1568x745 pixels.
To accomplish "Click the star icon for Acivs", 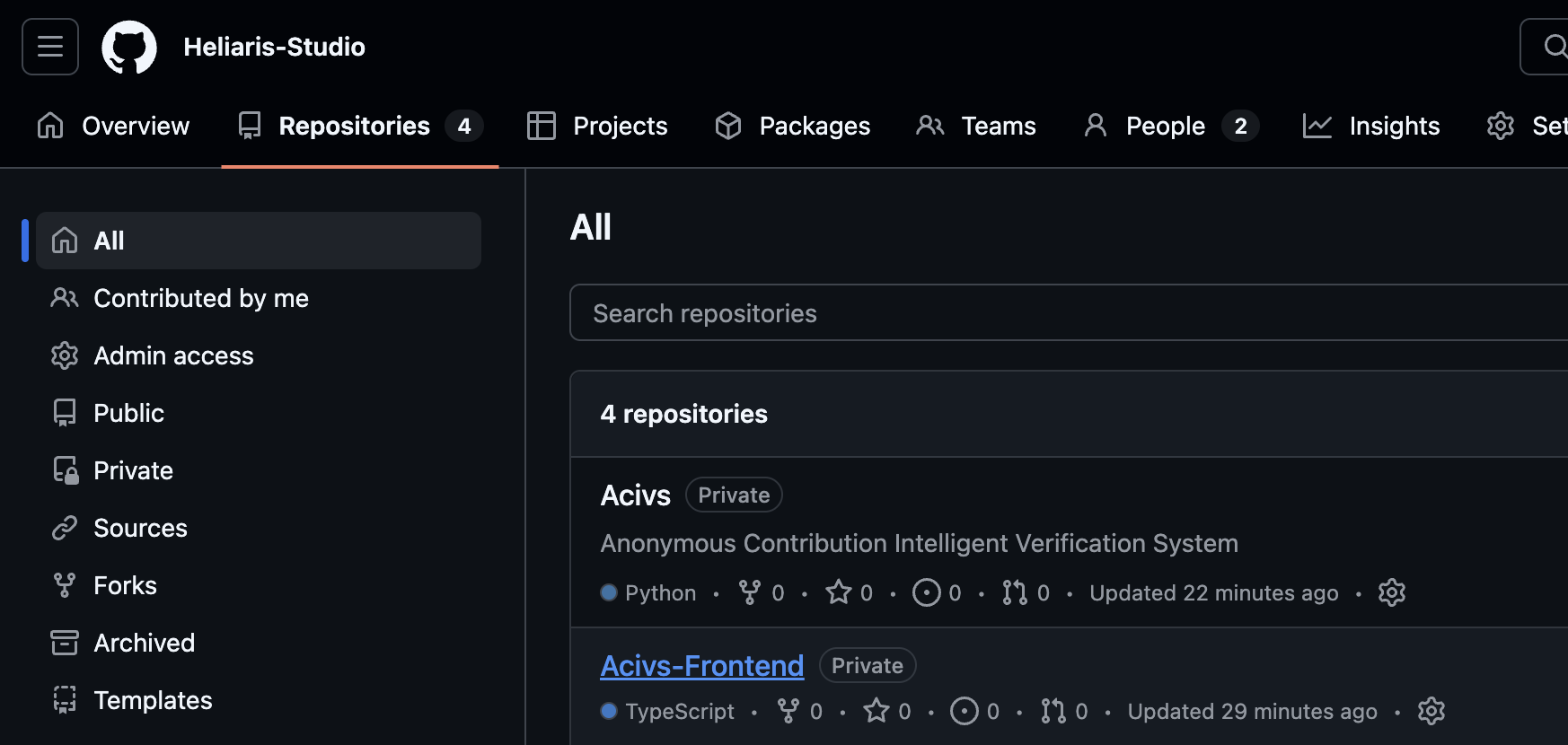I will (839, 592).
